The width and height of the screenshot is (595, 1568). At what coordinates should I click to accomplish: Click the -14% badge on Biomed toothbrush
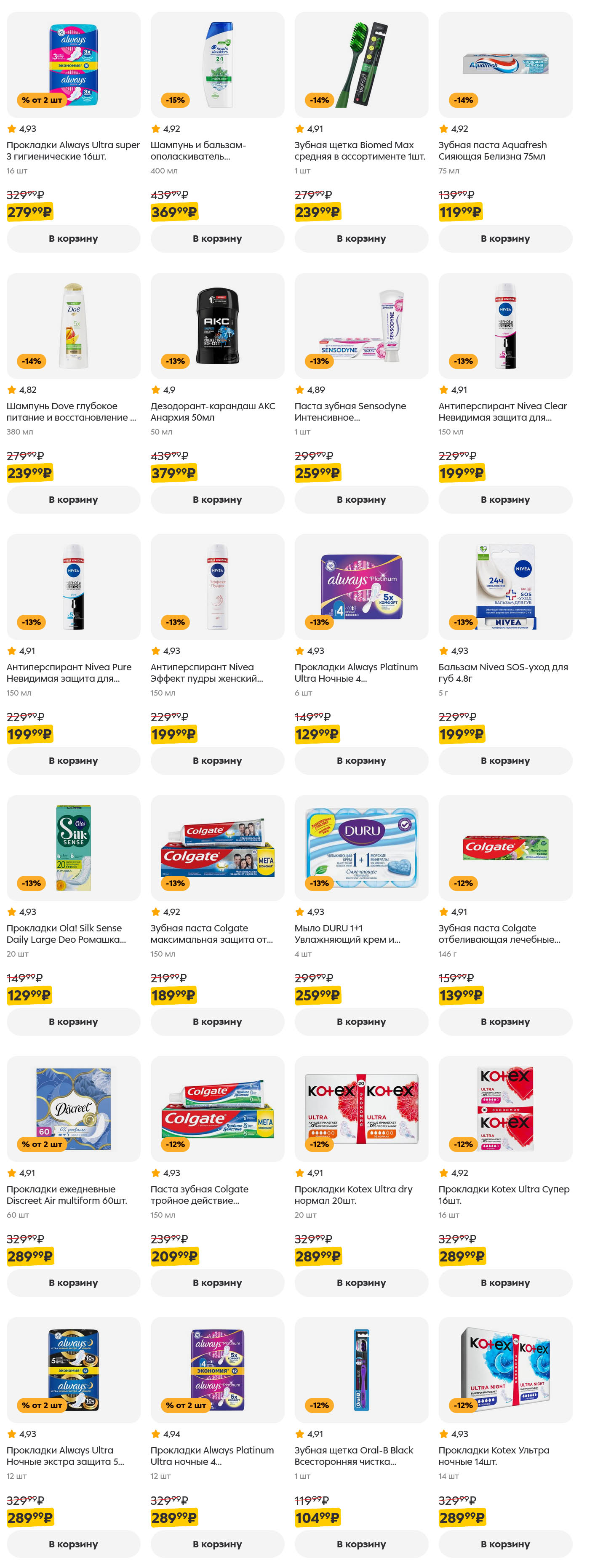click(x=319, y=100)
